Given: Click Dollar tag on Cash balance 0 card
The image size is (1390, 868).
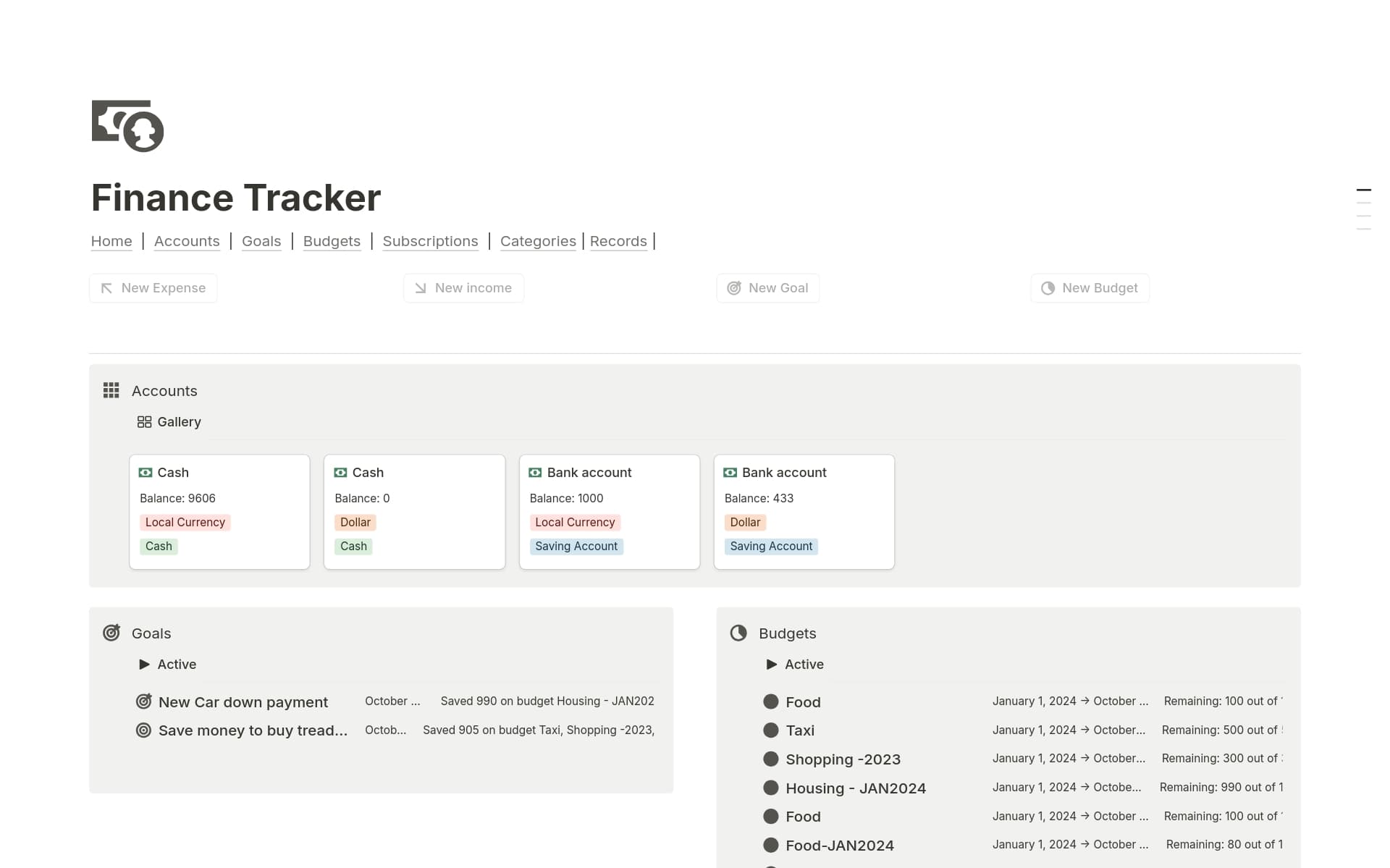Looking at the screenshot, I should tap(355, 523).
